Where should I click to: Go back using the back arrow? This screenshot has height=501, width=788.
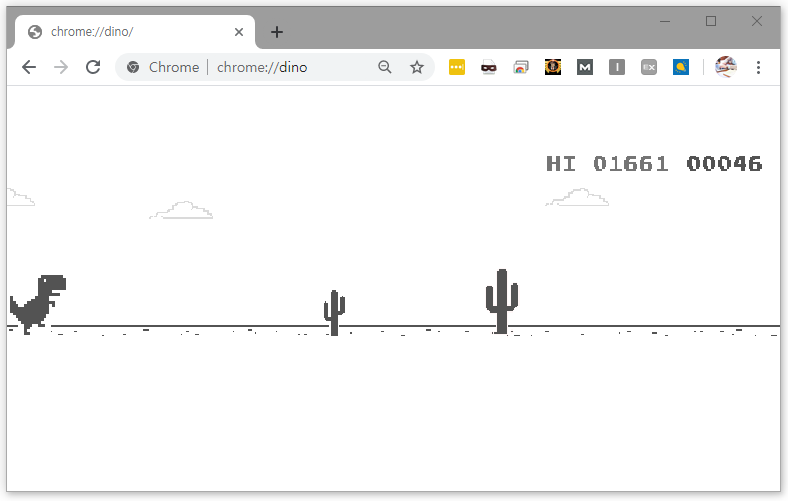pos(29,67)
